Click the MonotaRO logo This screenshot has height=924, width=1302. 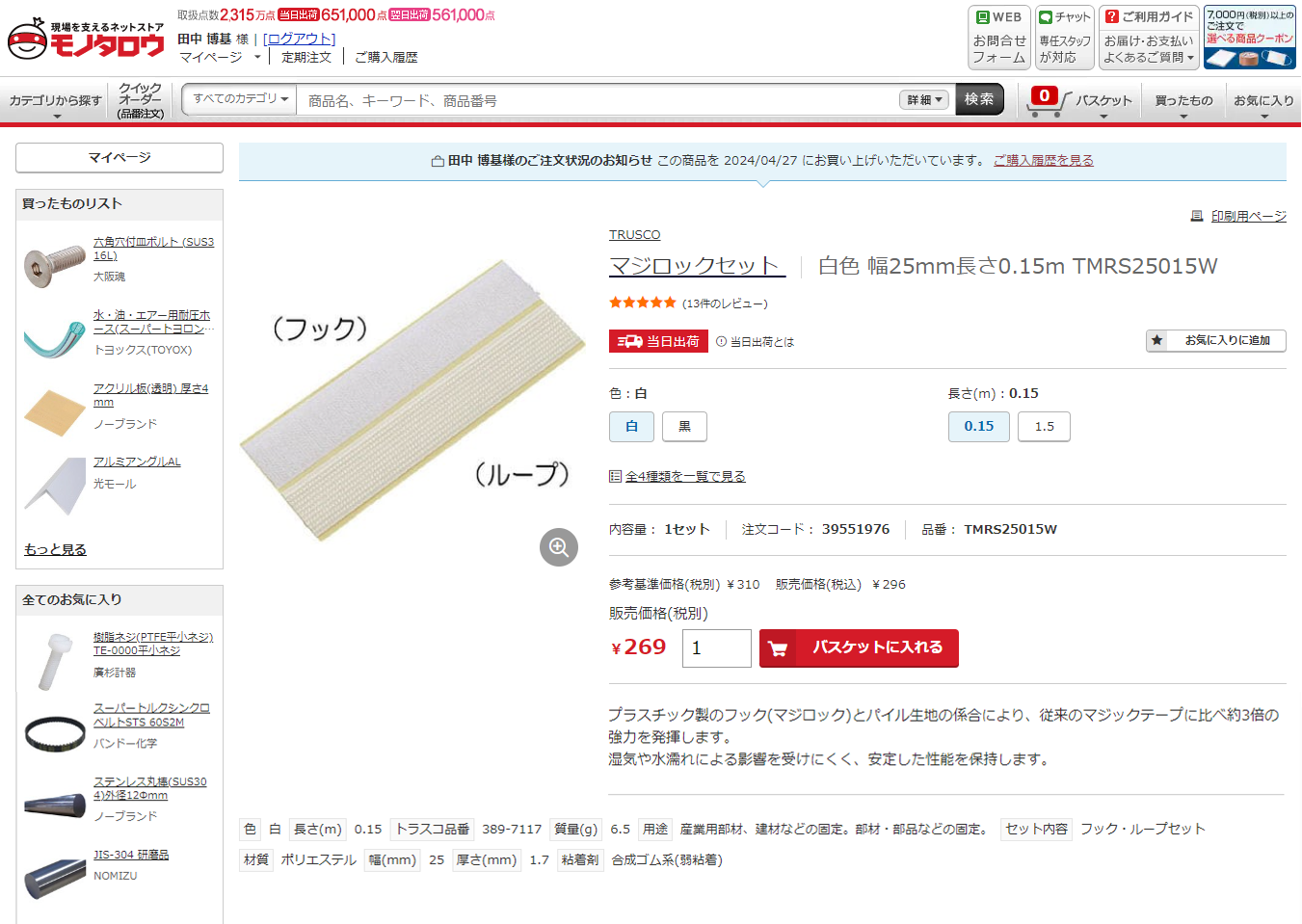pyautogui.click(x=86, y=39)
